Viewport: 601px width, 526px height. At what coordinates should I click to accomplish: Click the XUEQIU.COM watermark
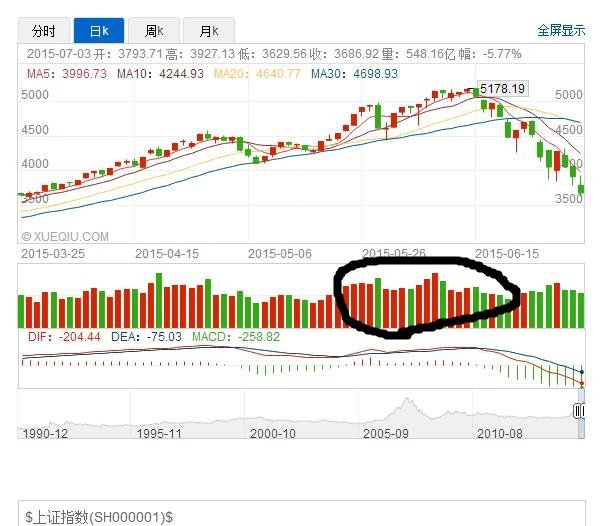pos(65,237)
